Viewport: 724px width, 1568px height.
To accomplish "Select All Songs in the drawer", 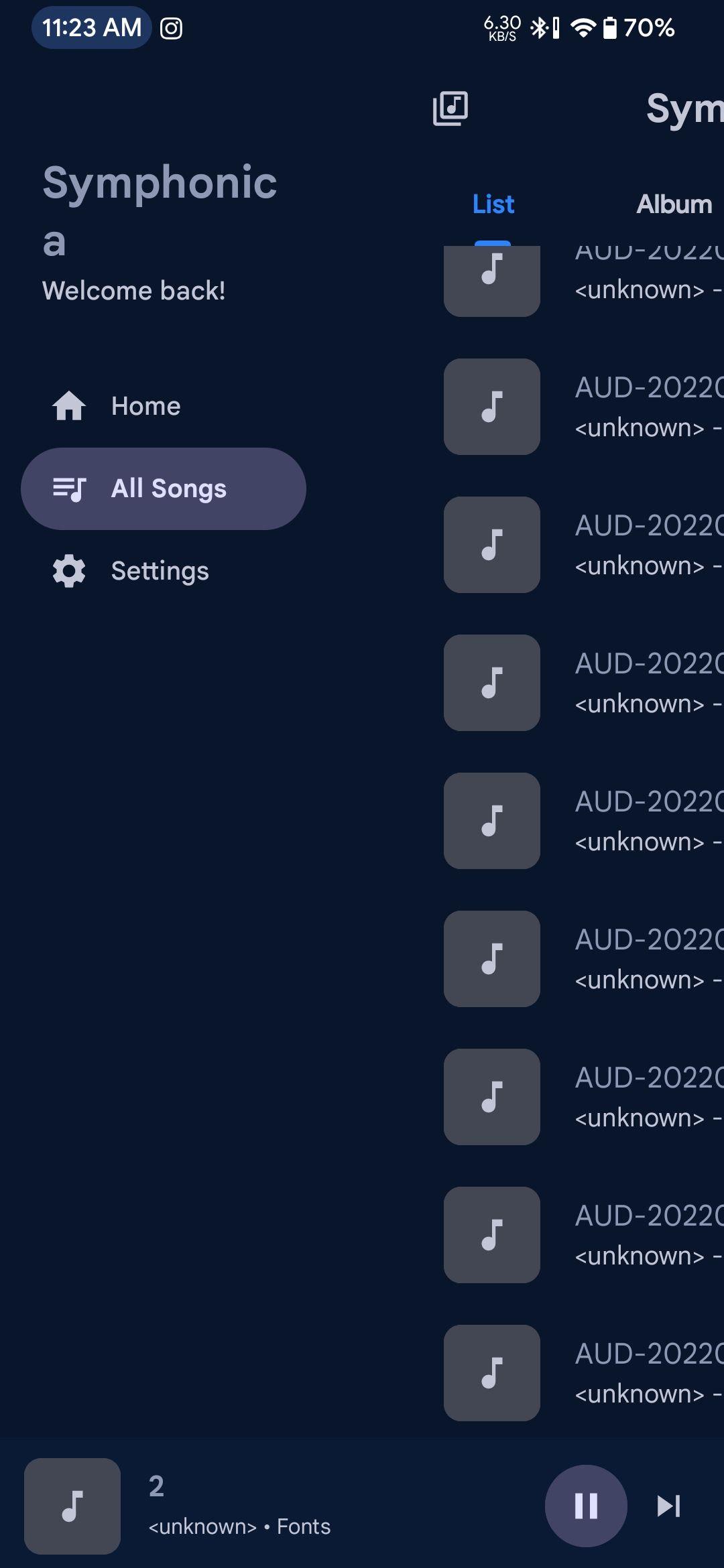I will coord(164,488).
